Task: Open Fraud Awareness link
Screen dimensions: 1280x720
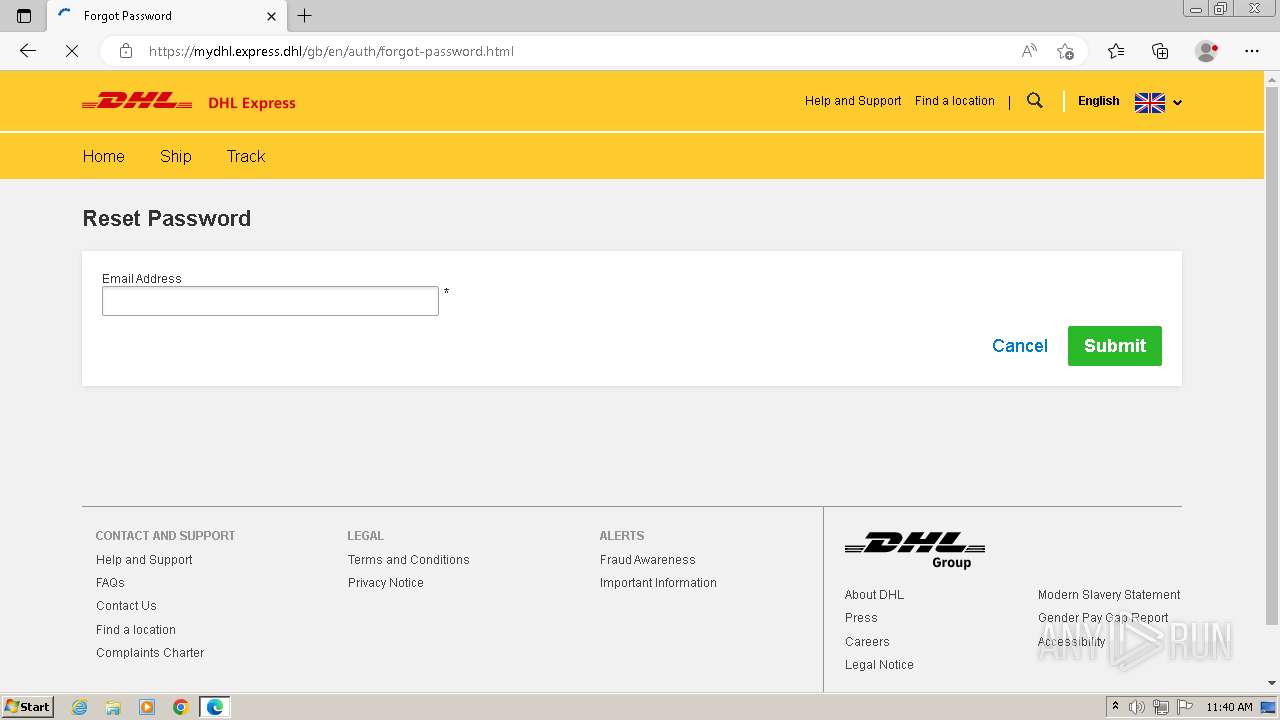Action: click(648, 560)
